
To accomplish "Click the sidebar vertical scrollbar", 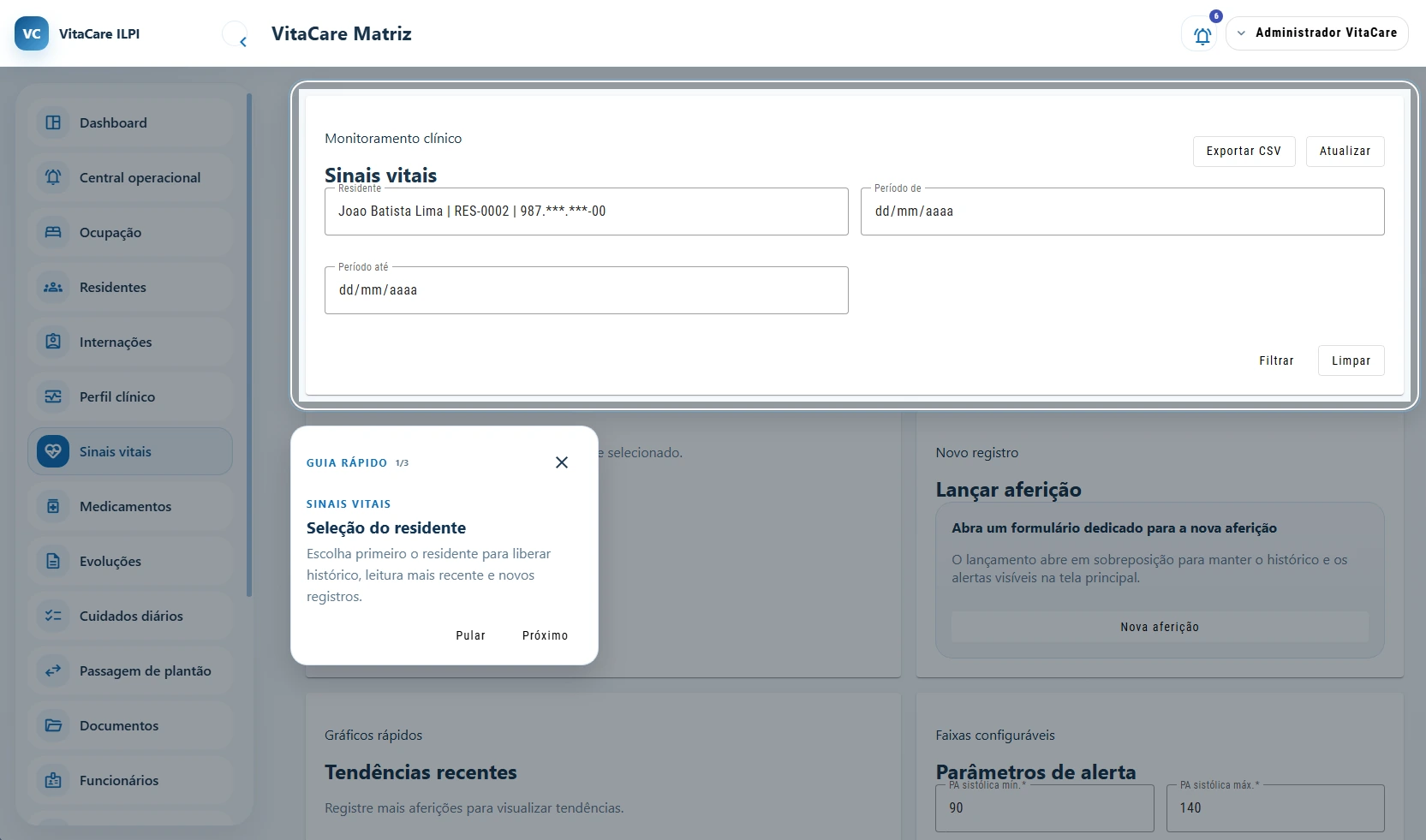I will (249, 344).
